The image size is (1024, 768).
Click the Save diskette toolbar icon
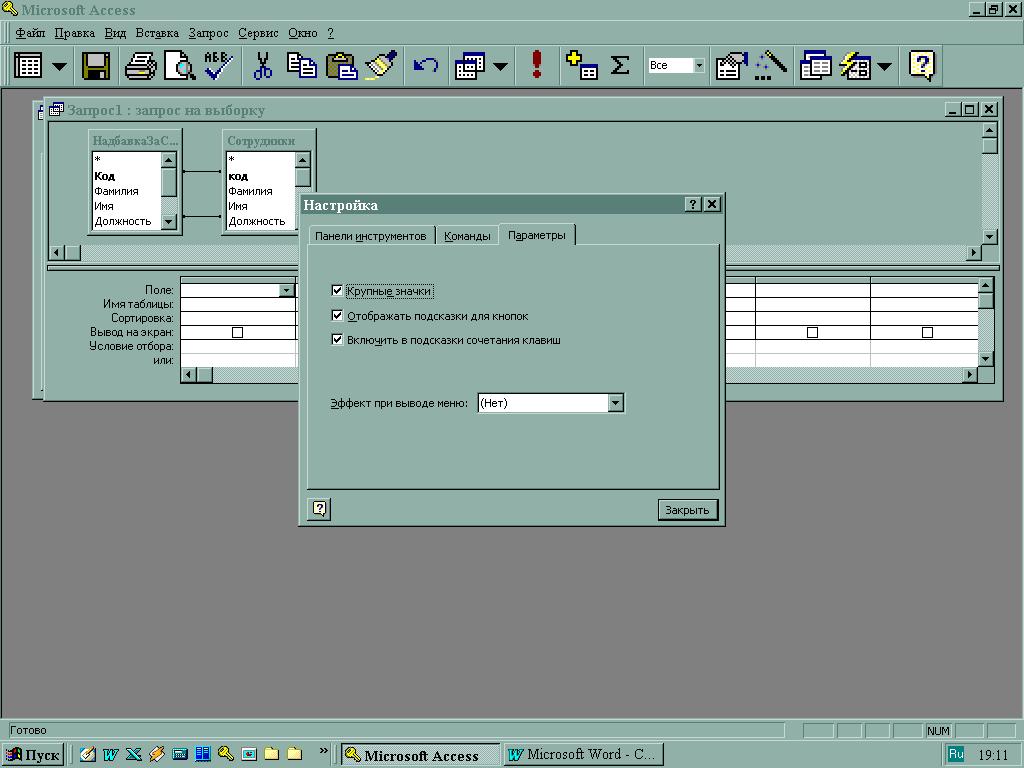(x=96, y=67)
